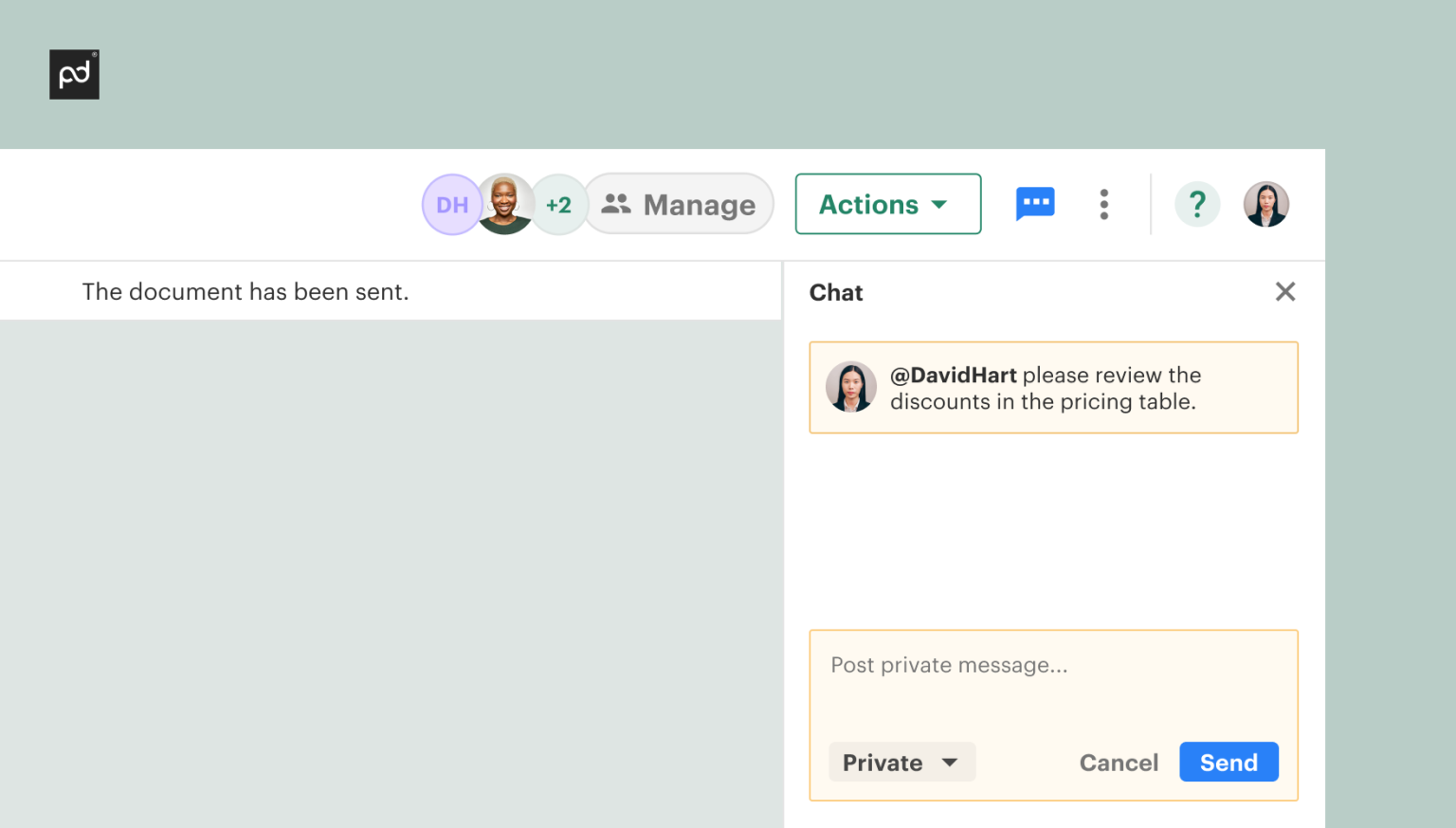Click Cancel below the message box

point(1119,762)
